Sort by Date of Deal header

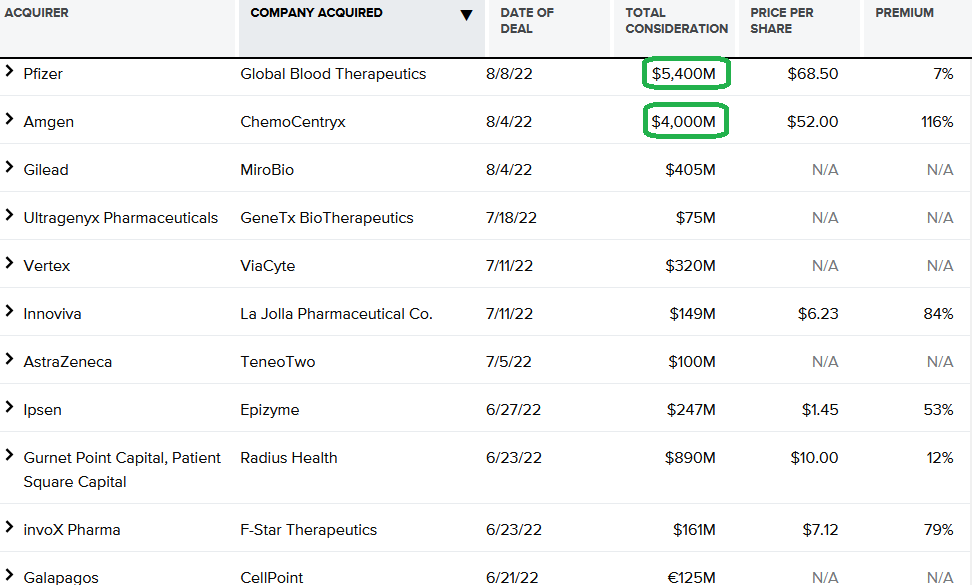pos(527,20)
